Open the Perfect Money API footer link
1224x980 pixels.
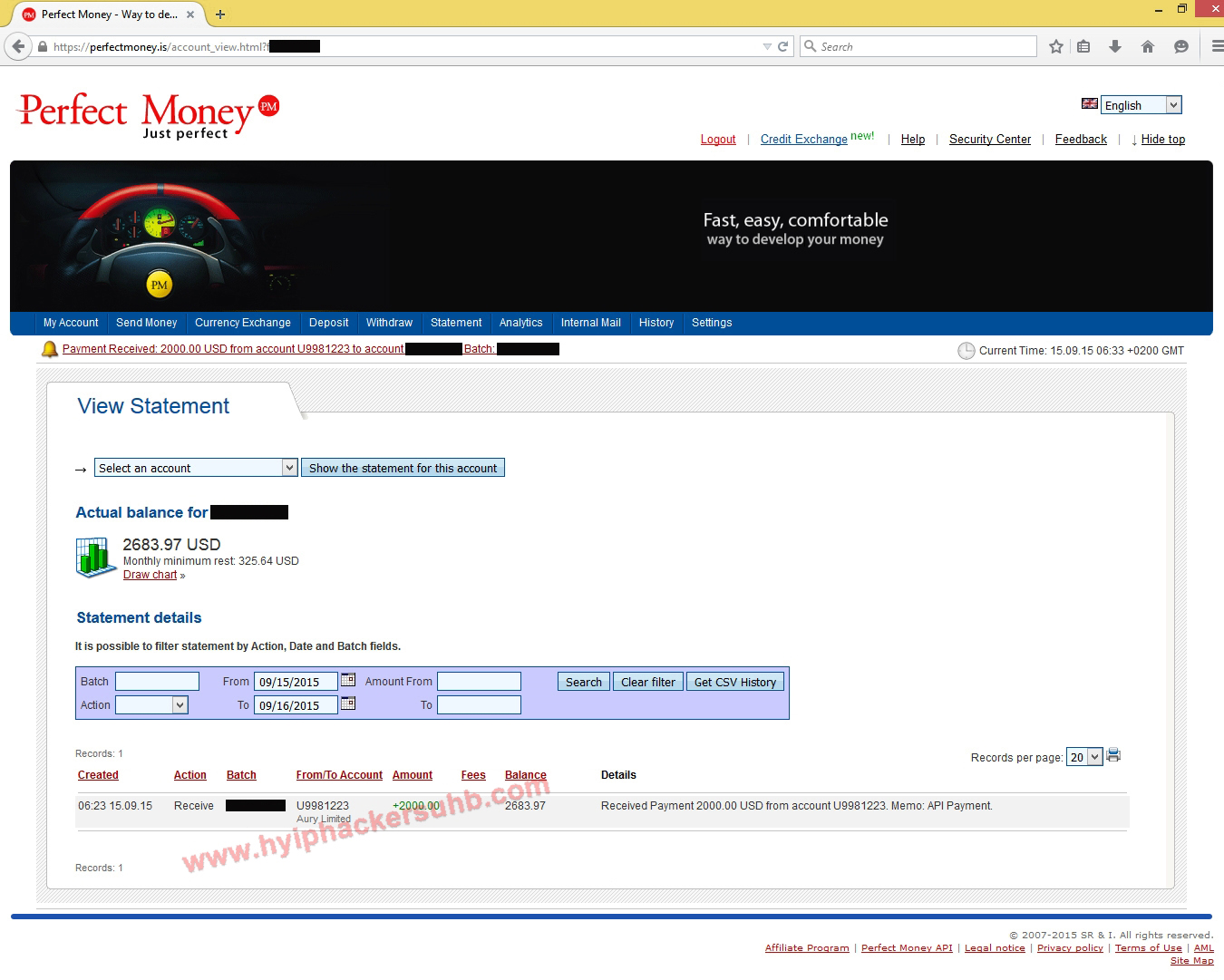[907, 948]
